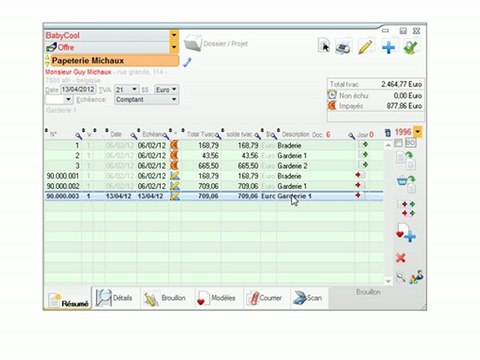Click the red arrow icon in row 90.000.001
This screenshot has height=360, width=480.
360,175
